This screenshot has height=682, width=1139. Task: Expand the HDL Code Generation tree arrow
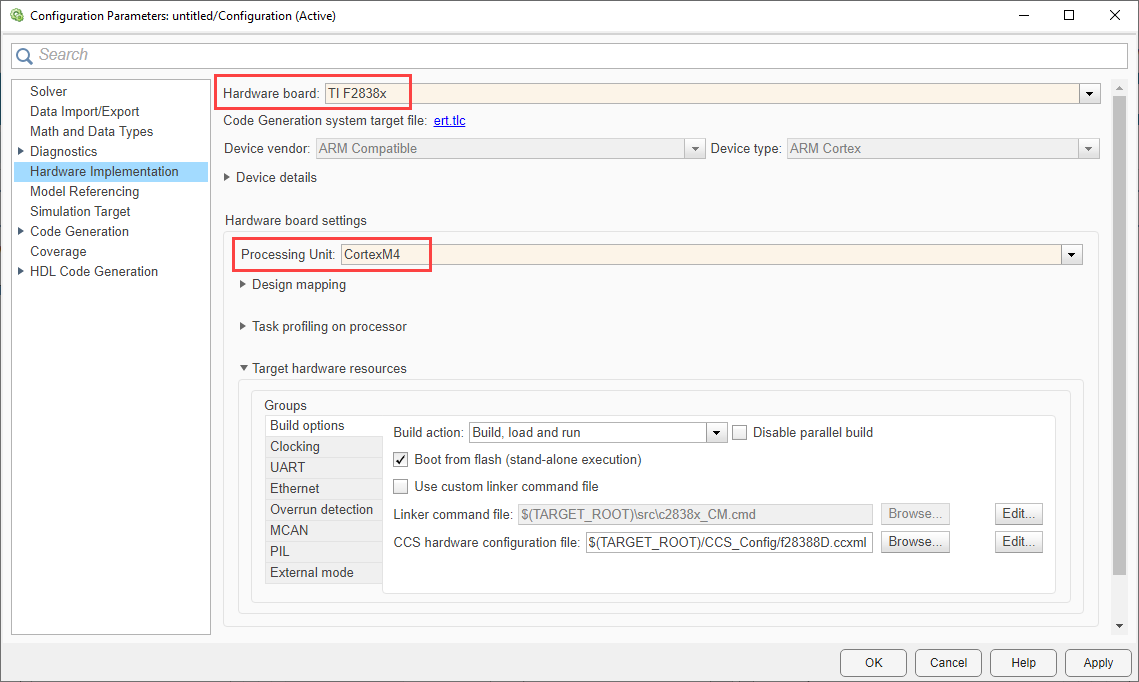(21, 272)
